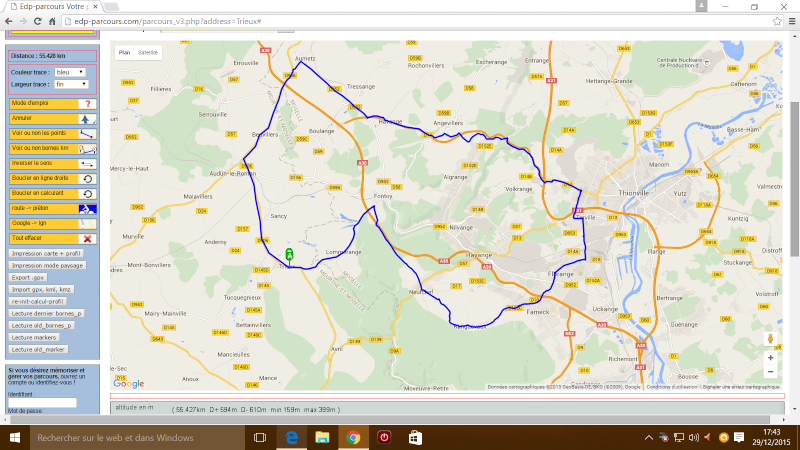Open the Largeur trace dropdown
The image size is (800, 450).
(71, 84)
